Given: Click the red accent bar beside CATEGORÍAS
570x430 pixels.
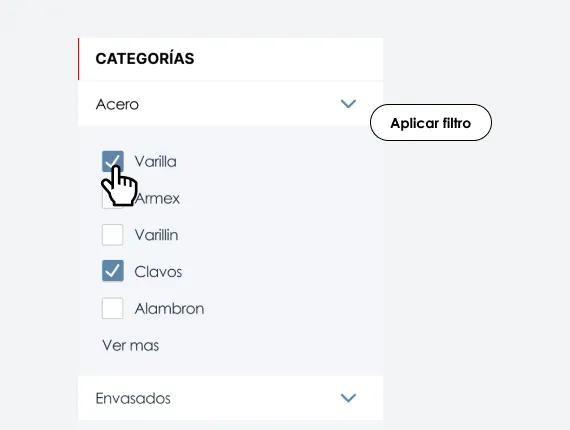Looking at the screenshot, I should point(79,59).
